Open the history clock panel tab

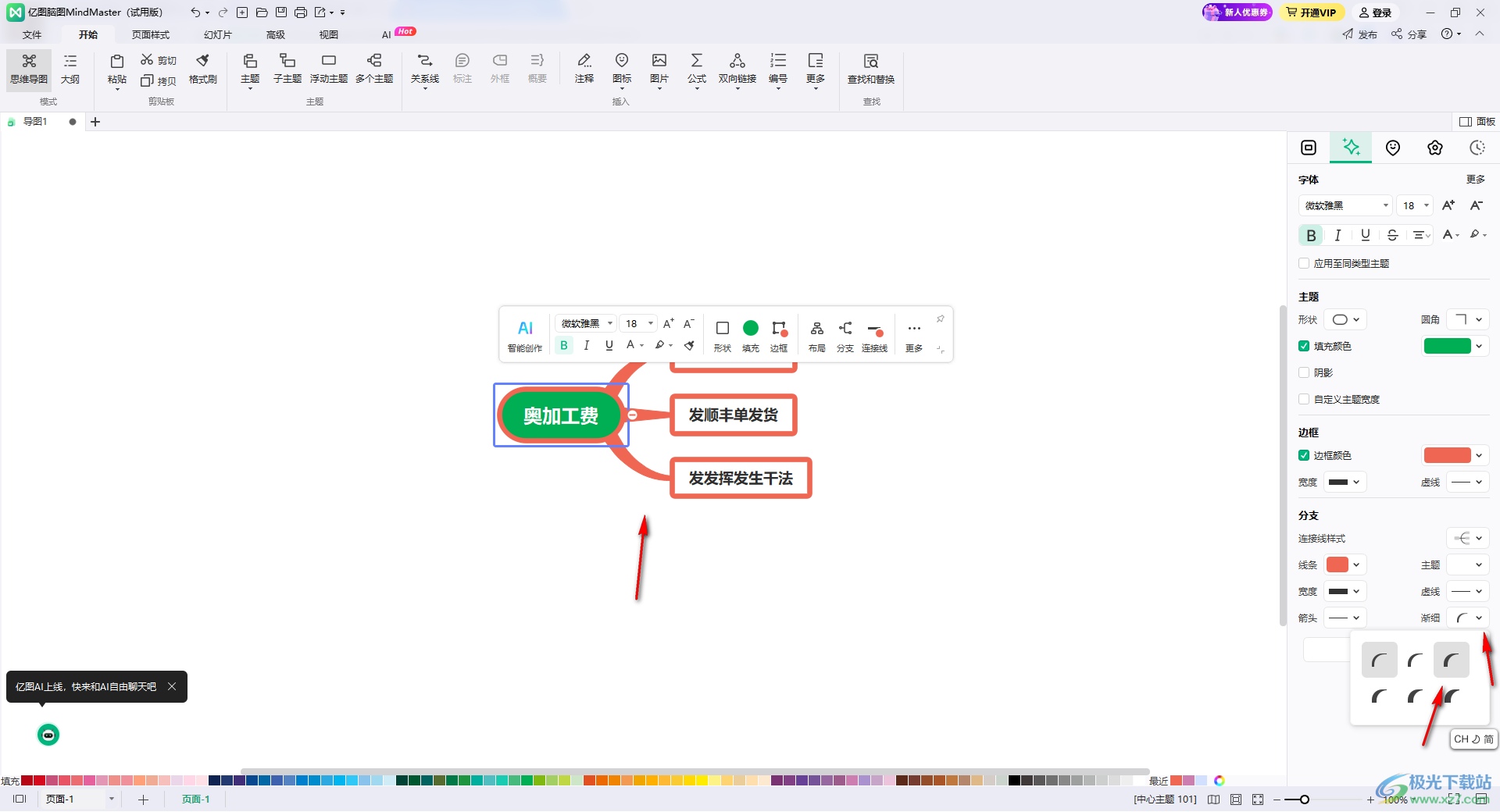tap(1477, 148)
